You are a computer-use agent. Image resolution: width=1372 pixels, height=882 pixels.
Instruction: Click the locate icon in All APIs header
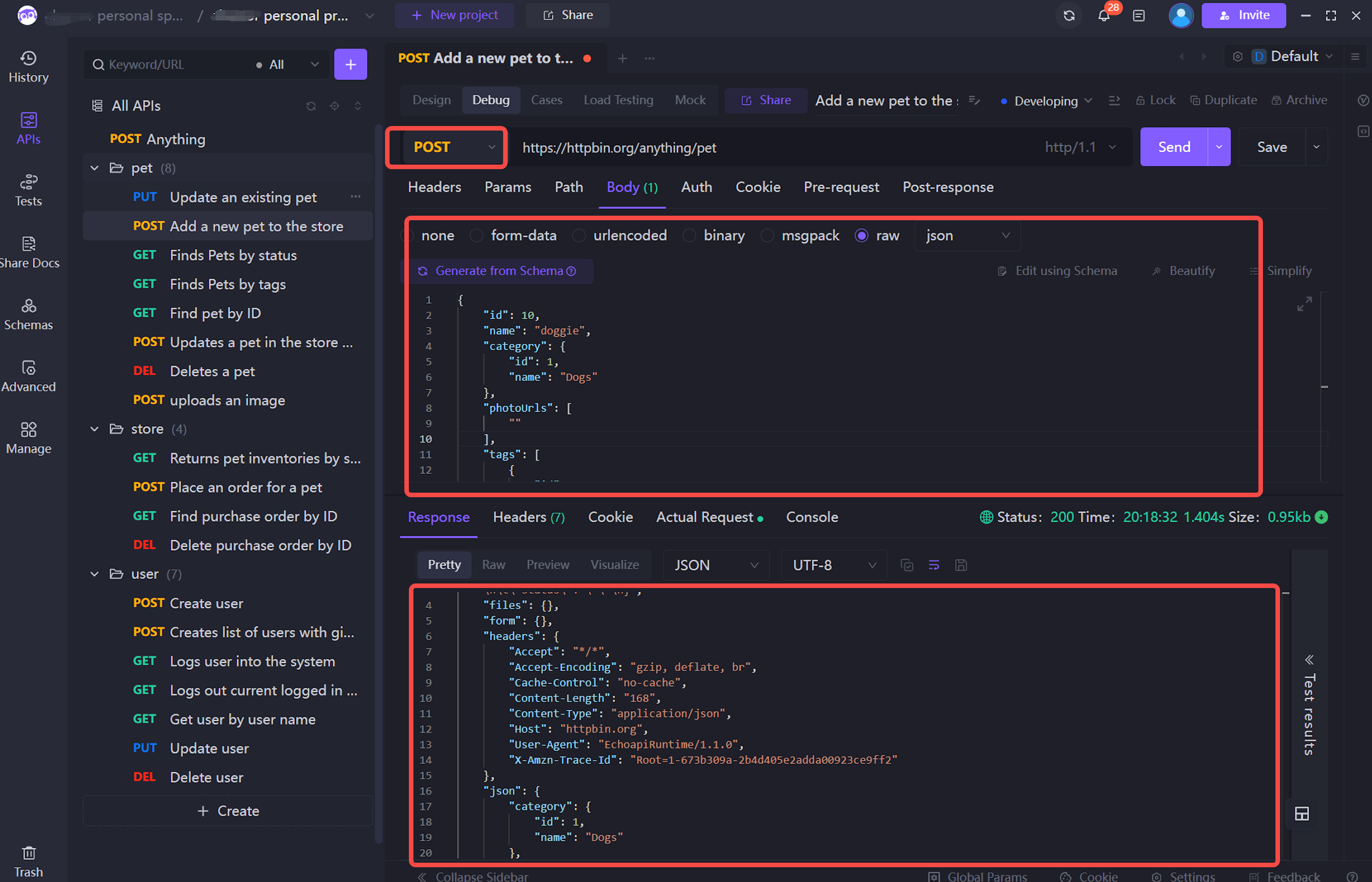tap(334, 106)
